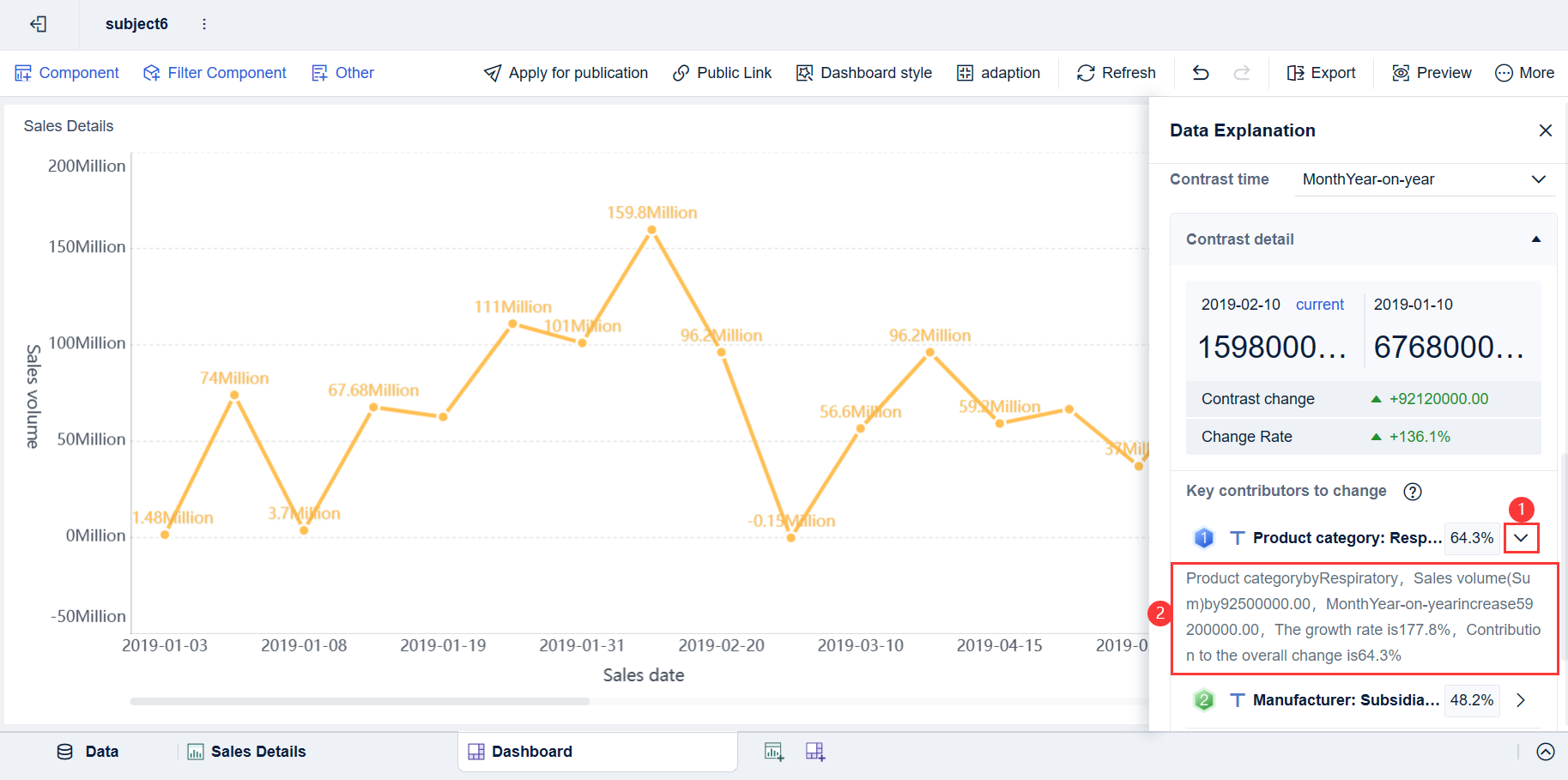Click the 74Million data point

tap(234, 396)
